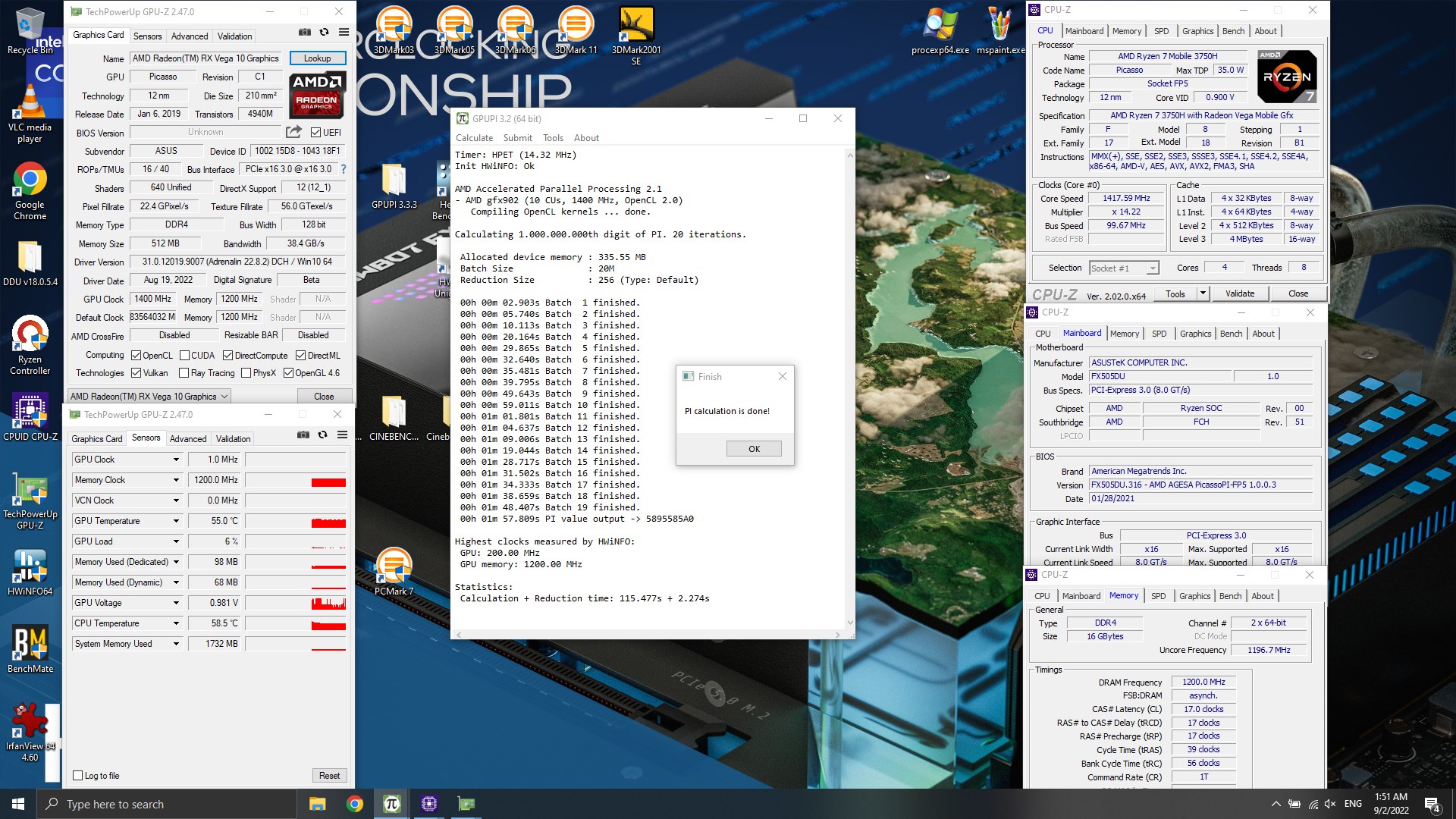Switch to the Advanced tab in top GPU-Z window

pyautogui.click(x=190, y=36)
